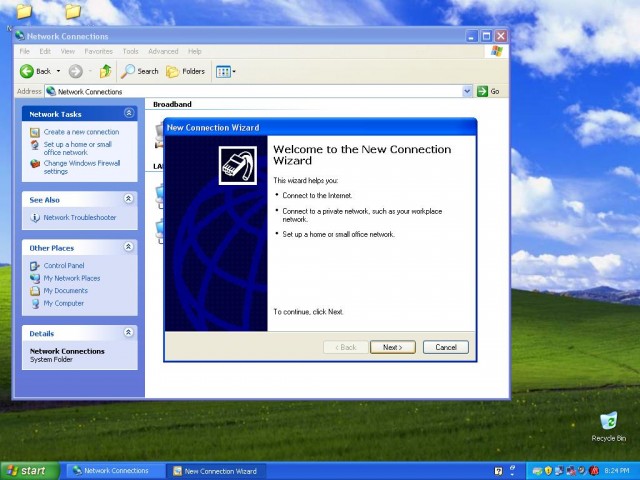Open the Advanced menu

[163, 51]
